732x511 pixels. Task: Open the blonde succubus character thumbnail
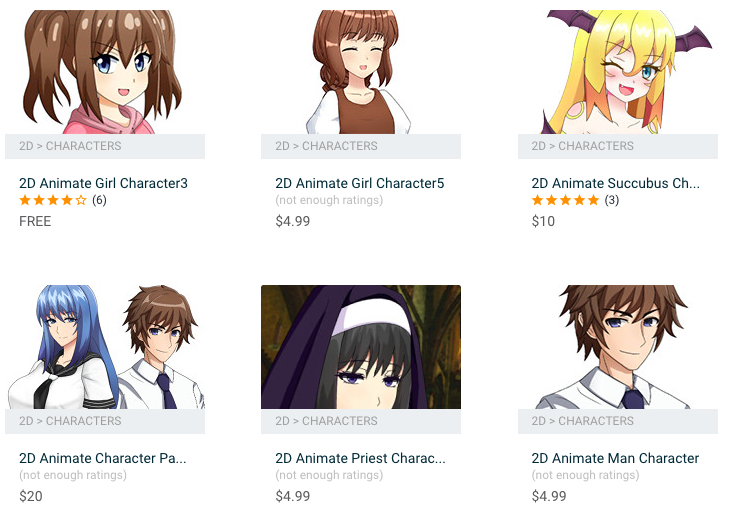coord(618,72)
